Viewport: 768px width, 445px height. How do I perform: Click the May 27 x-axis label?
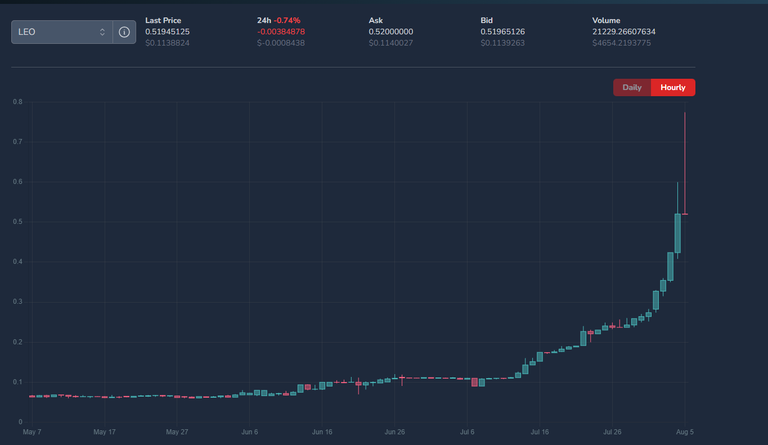[x=177, y=432]
